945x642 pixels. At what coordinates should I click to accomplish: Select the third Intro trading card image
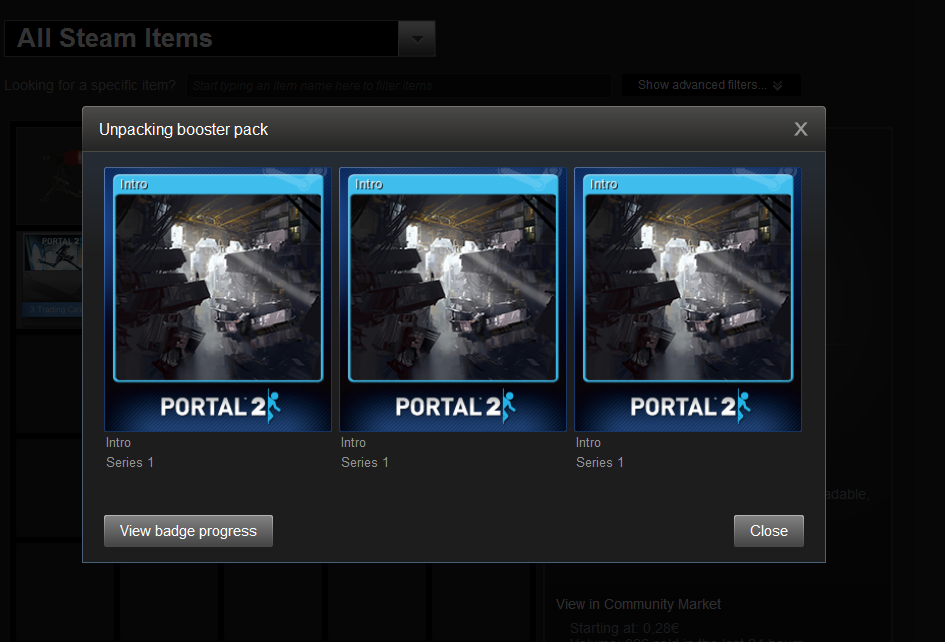coord(688,288)
